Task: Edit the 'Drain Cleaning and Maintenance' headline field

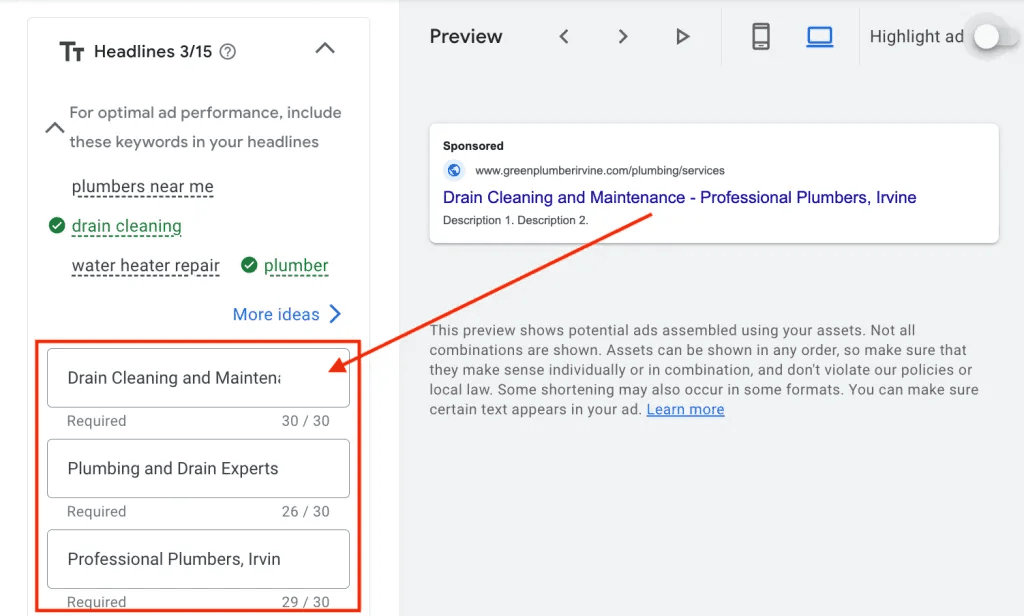Action: click(x=173, y=378)
